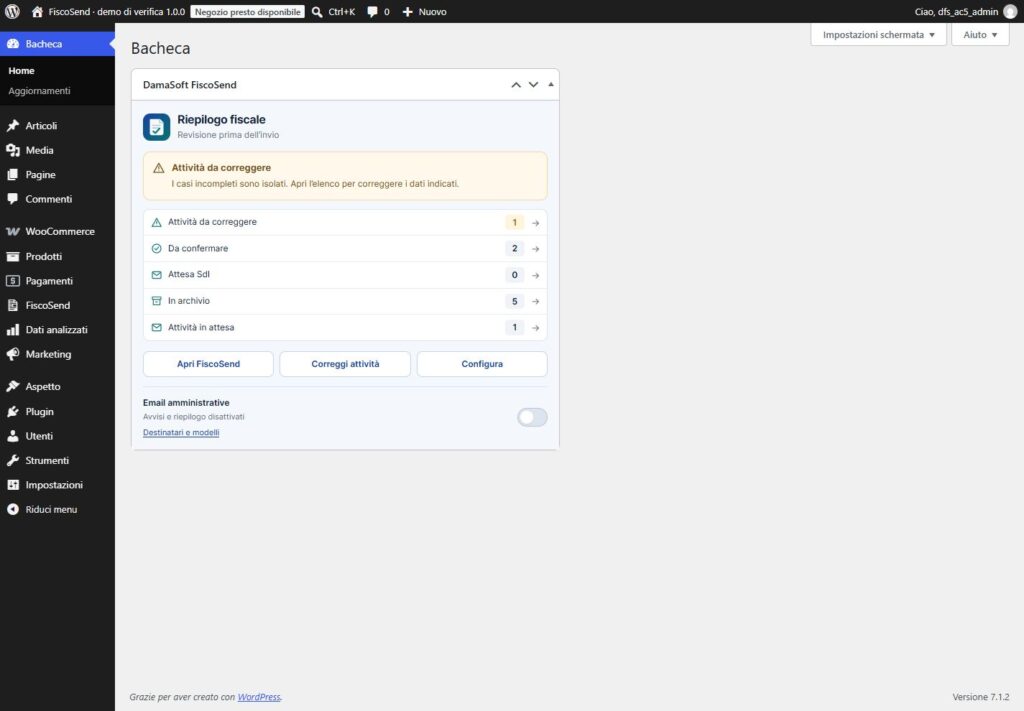
Task: Click the Apri FiscoSend button
Action: pos(208,364)
